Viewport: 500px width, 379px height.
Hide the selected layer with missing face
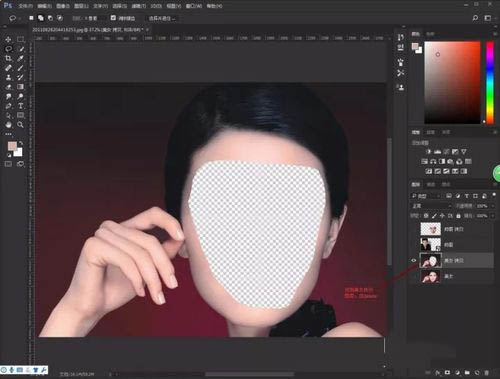414,261
